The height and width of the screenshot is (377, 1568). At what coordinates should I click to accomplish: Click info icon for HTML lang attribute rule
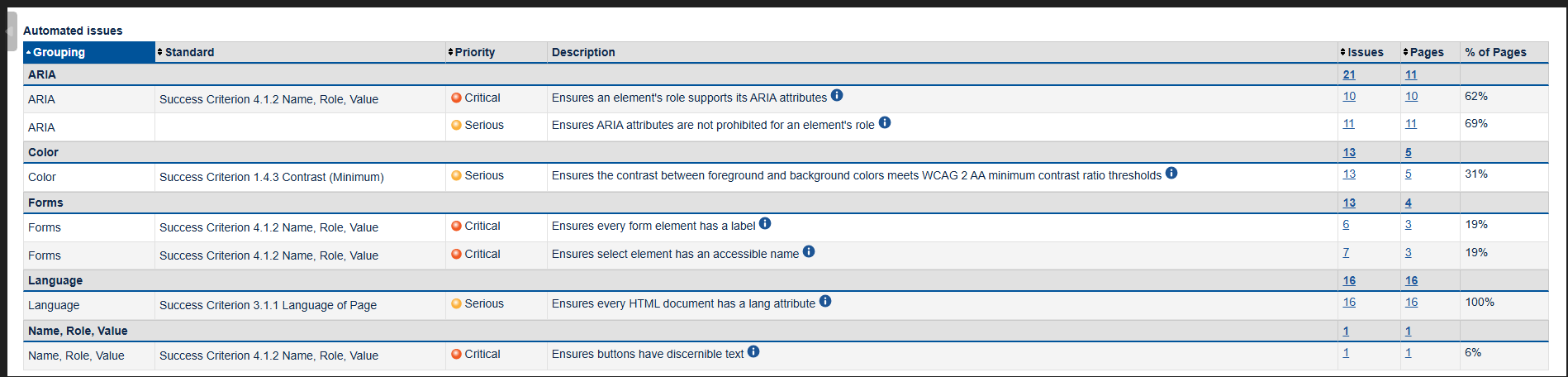point(825,302)
